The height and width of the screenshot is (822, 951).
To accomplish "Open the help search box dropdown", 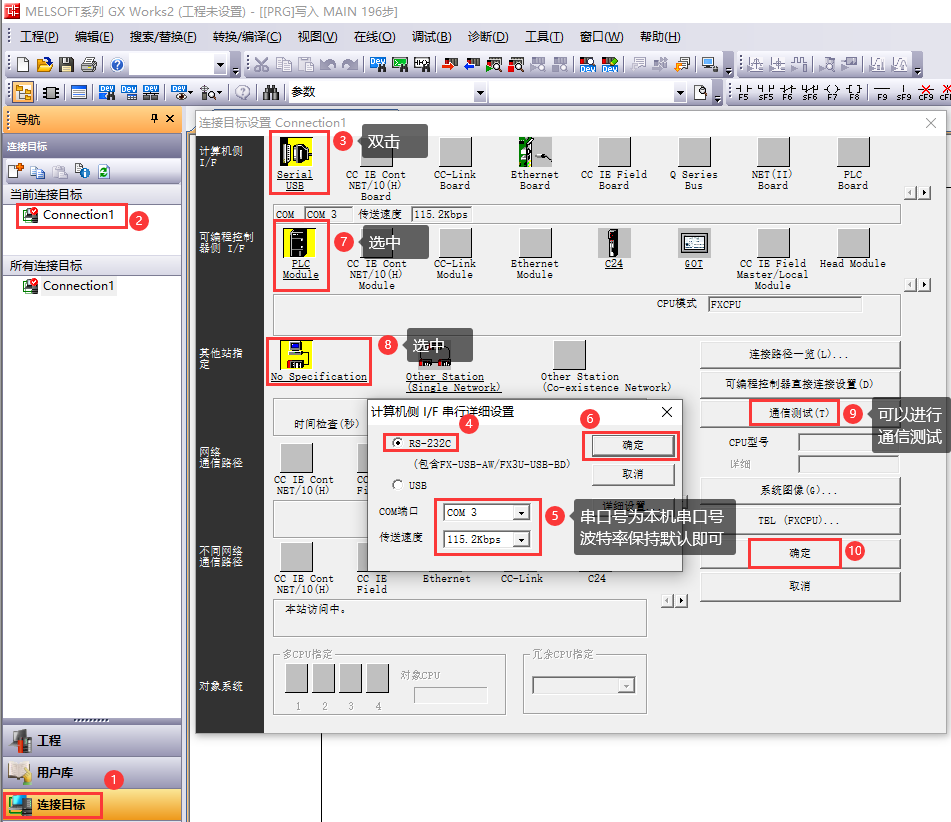I will 220,64.
